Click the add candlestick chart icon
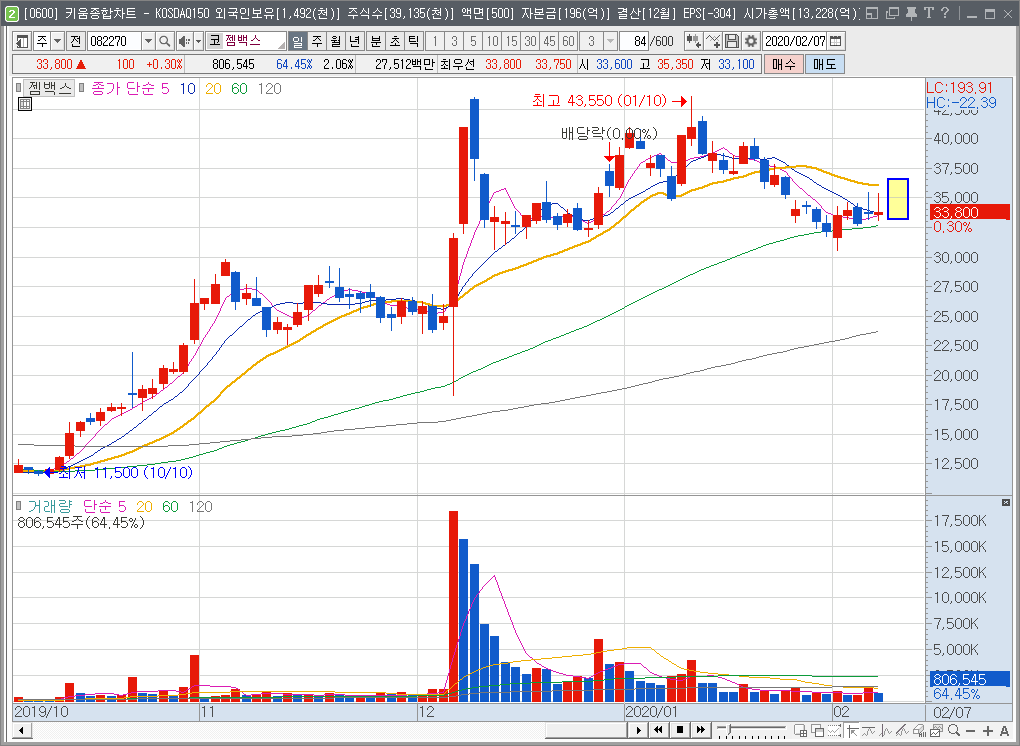Image resolution: width=1020 pixels, height=746 pixels. click(x=693, y=42)
